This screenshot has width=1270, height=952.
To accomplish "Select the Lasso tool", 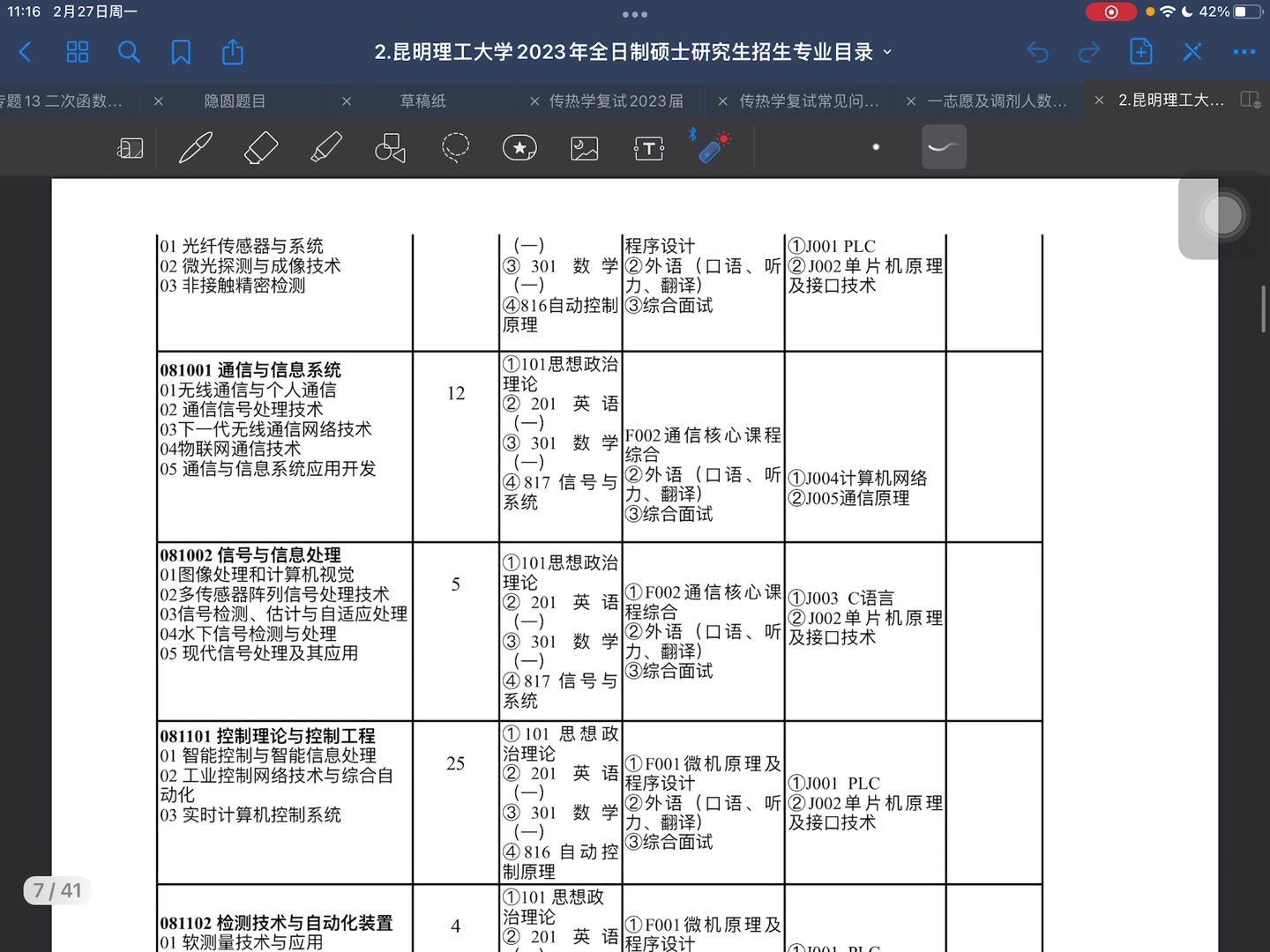I will (x=455, y=147).
